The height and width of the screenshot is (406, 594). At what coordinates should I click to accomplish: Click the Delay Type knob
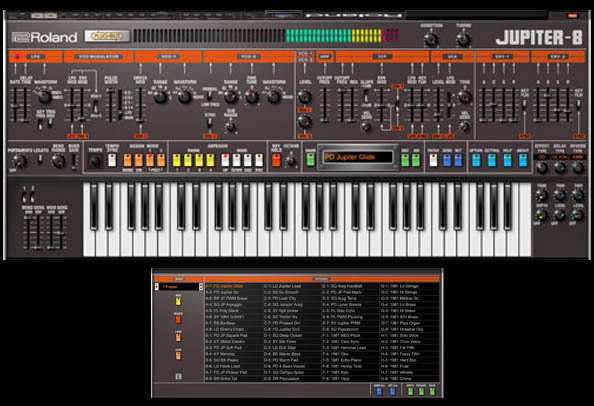[560, 167]
